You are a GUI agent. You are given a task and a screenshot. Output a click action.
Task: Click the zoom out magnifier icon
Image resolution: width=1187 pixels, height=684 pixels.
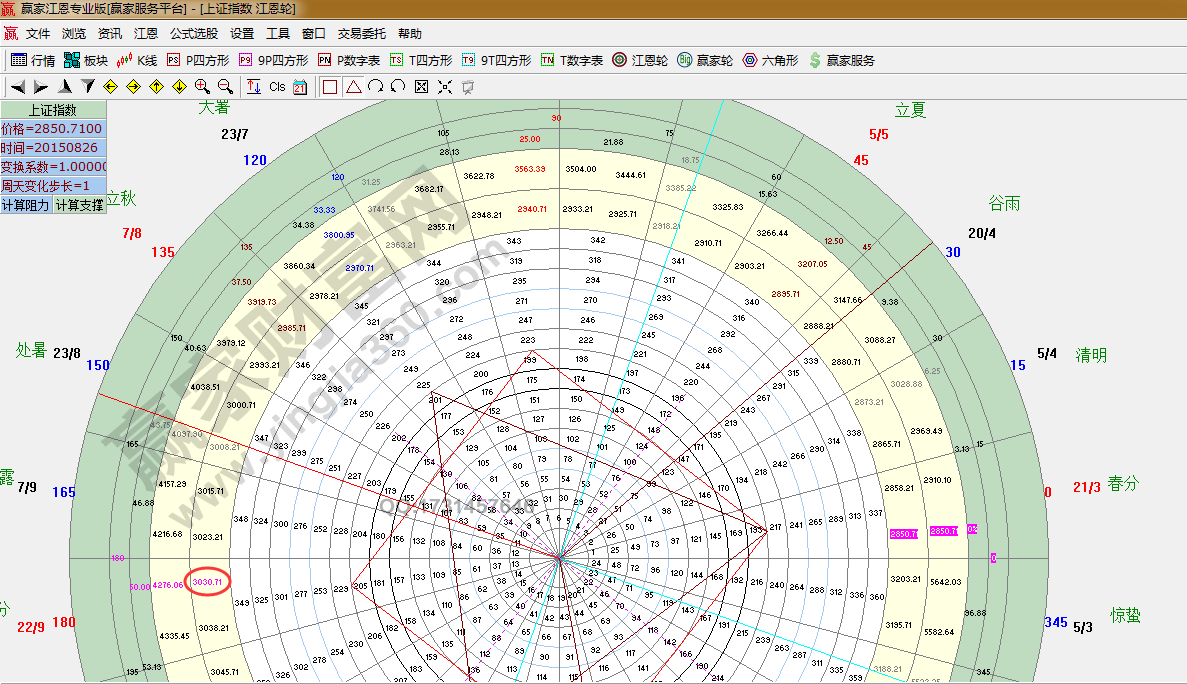225,87
